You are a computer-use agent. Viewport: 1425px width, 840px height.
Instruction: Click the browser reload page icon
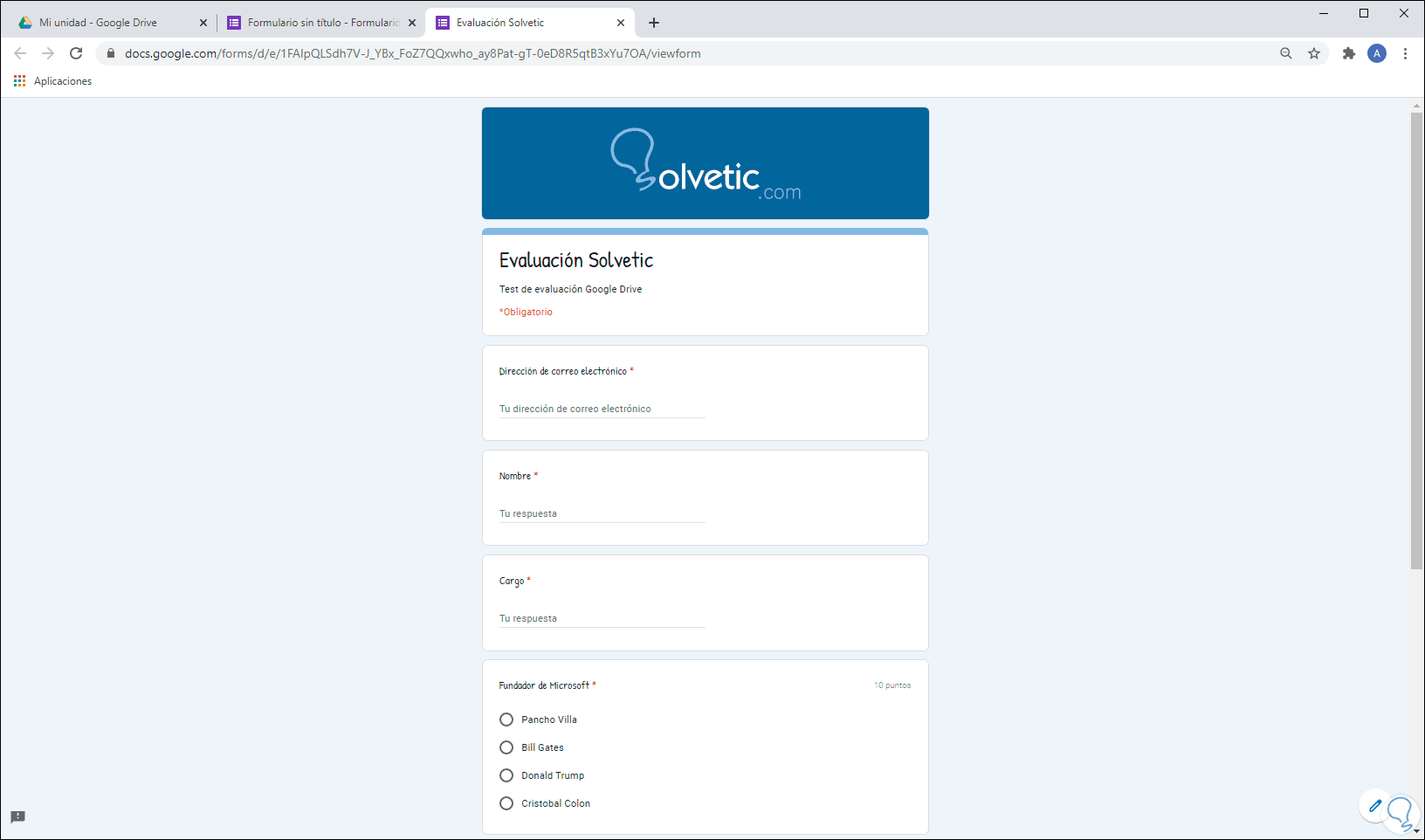(x=76, y=53)
